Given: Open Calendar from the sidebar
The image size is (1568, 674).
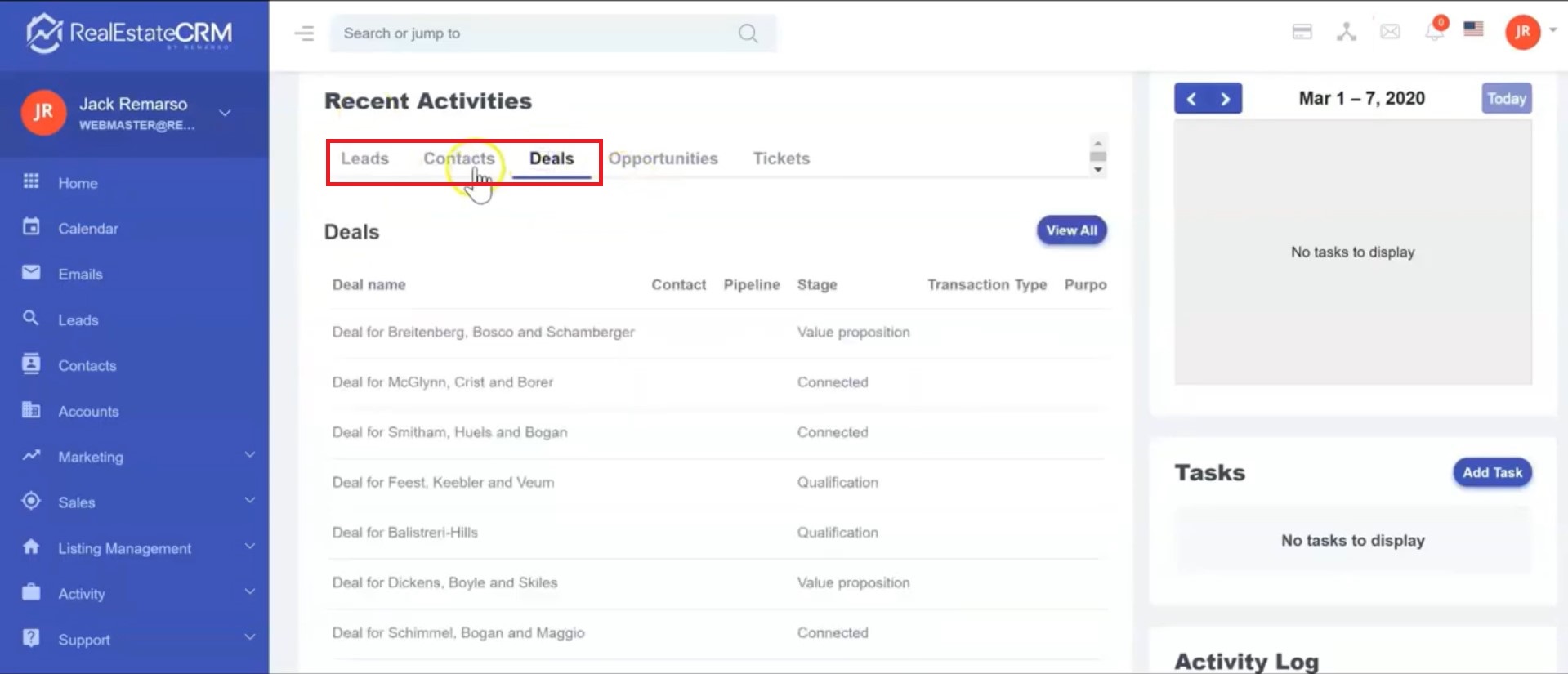Looking at the screenshot, I should [87, 229].
